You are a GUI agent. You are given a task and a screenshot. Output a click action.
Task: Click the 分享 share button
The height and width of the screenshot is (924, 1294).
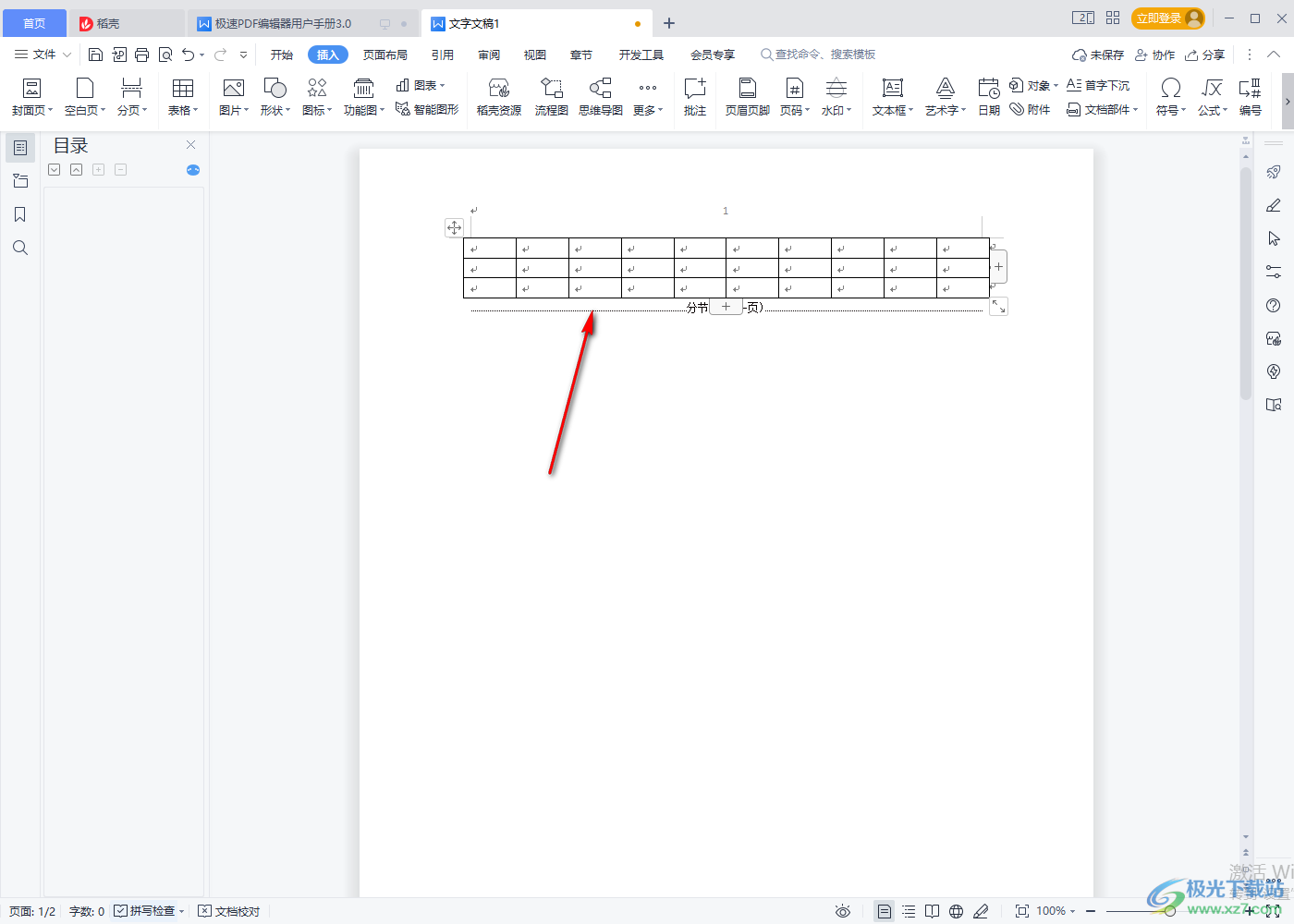click(x=1205, y=55)
